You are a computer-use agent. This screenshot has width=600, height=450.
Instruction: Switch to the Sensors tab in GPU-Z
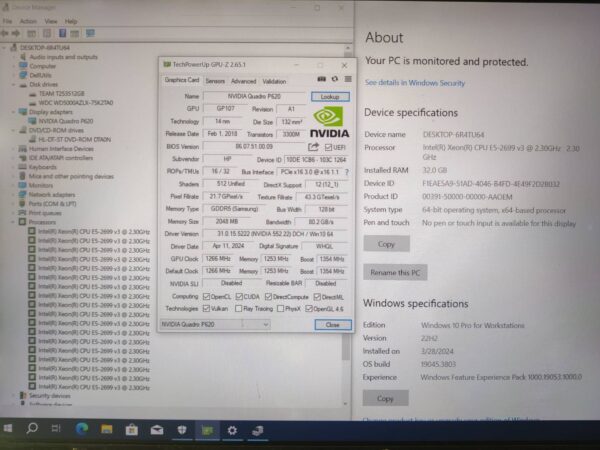pyautogui.click(x=215, y=81)
